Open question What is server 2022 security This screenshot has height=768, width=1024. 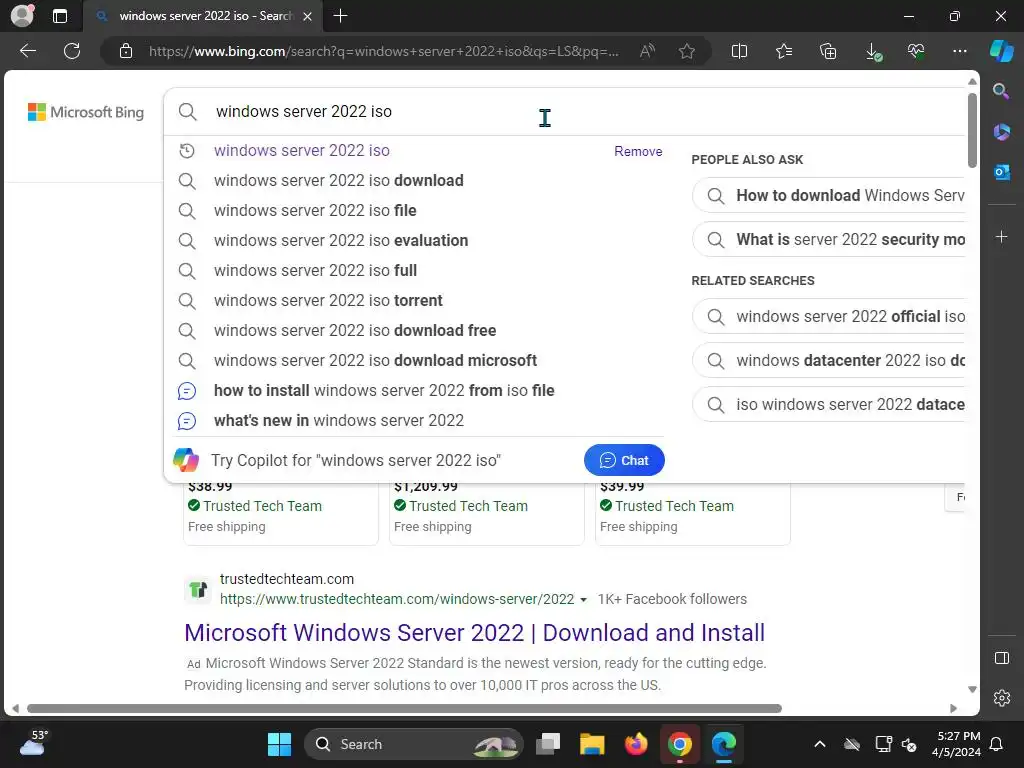click(829, 240)
